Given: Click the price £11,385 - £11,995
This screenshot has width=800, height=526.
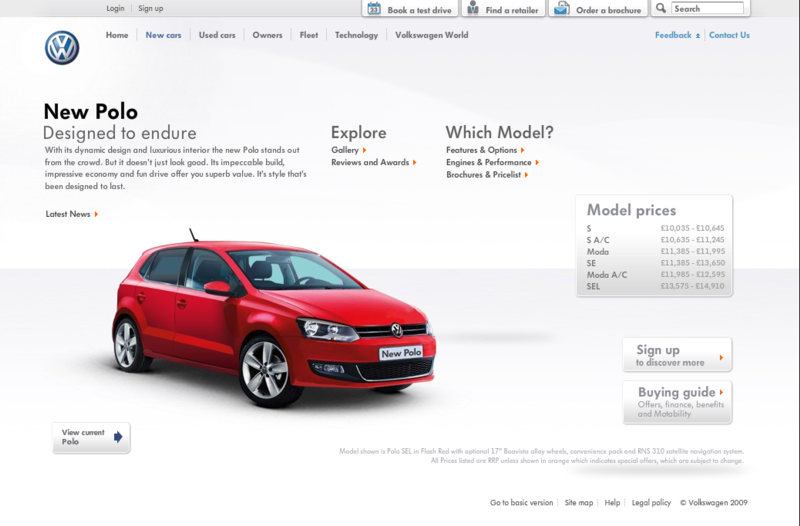Looking at the screenshot, I should (692, 252).
